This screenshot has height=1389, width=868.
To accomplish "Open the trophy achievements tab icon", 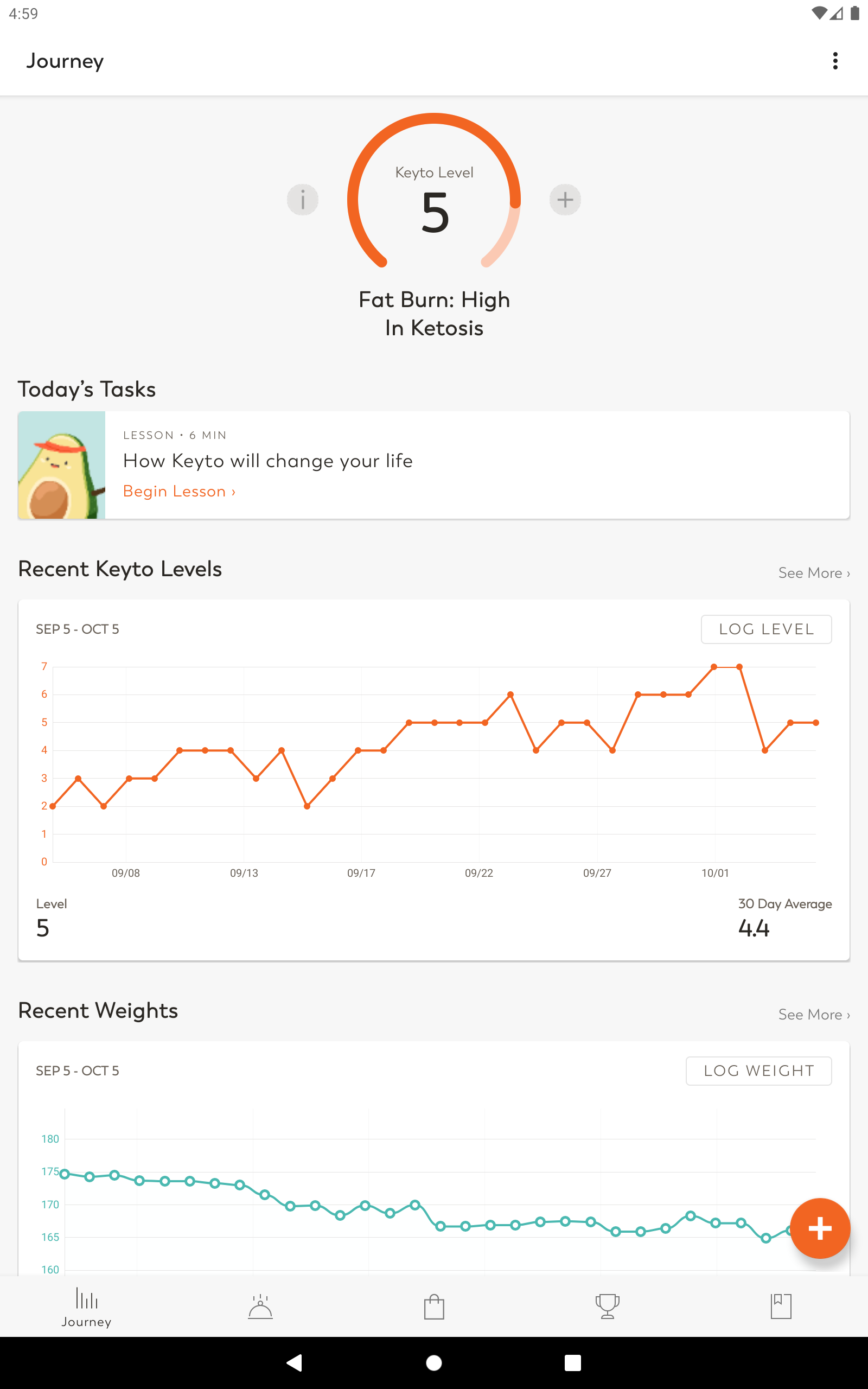I will 608,1307.
